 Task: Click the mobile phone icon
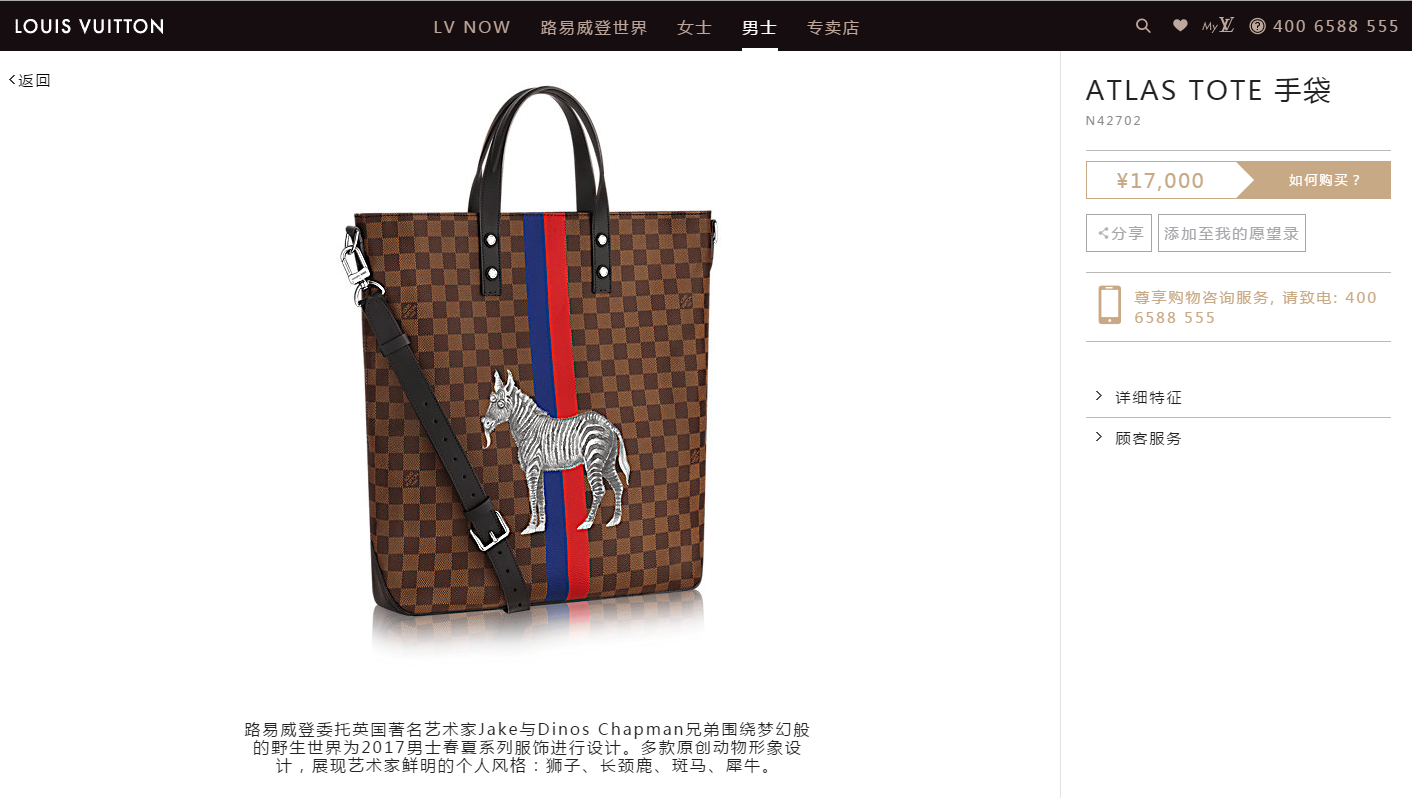point(1109,305)
